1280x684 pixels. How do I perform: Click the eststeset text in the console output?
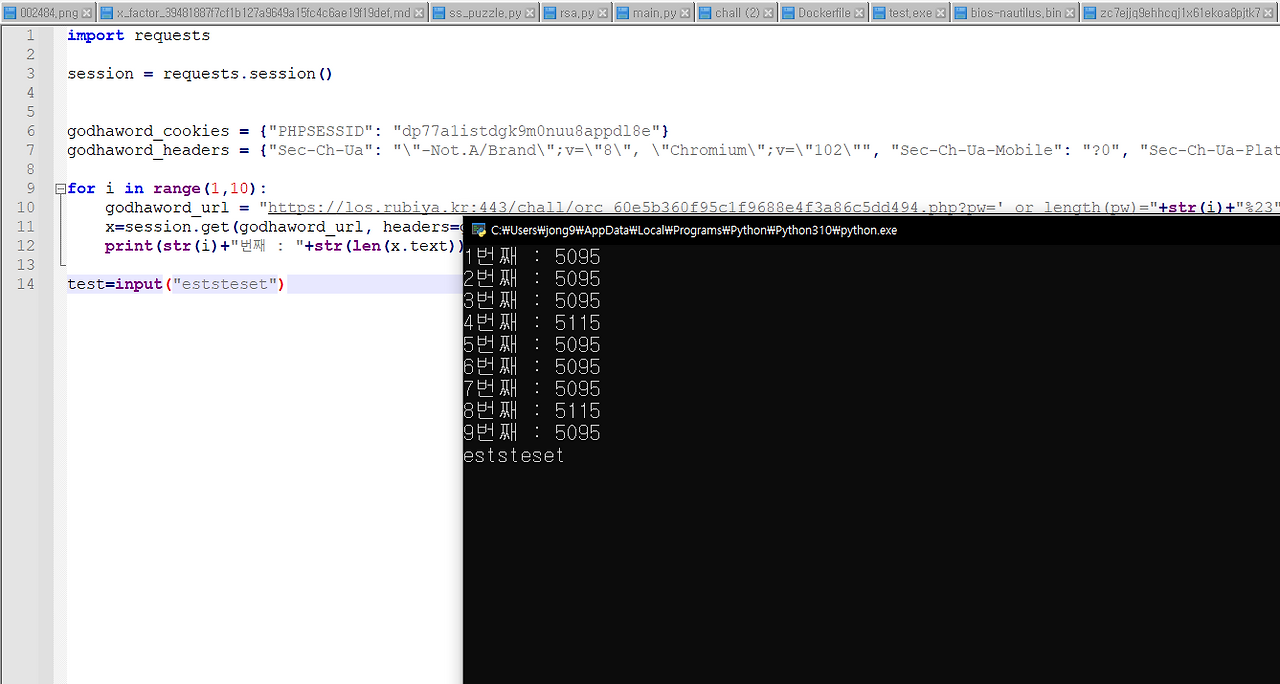(x=513, y=454)
